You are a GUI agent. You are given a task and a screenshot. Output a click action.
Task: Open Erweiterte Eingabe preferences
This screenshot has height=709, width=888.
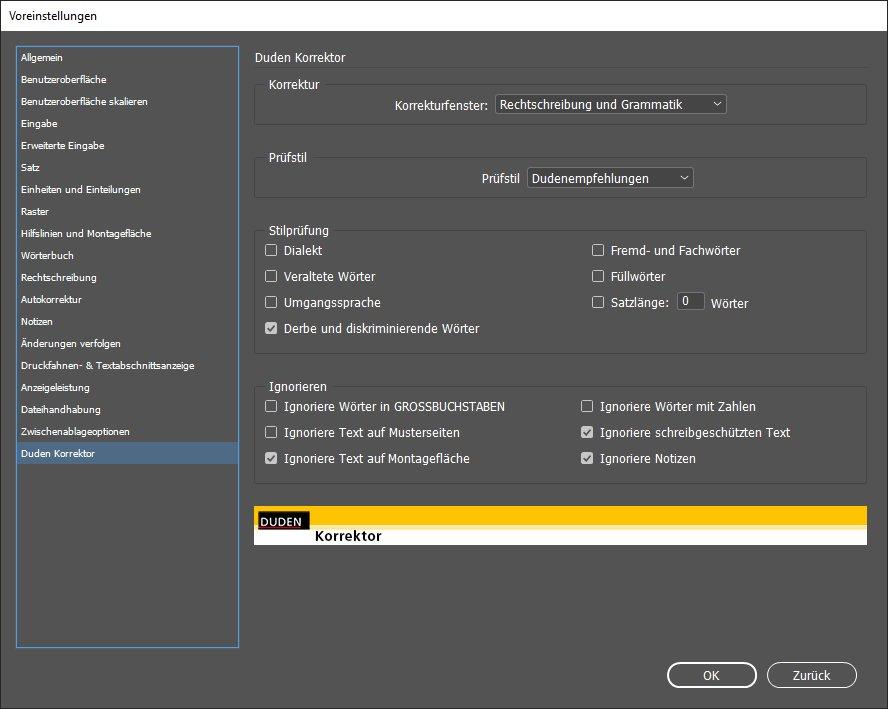coord(127,146)
